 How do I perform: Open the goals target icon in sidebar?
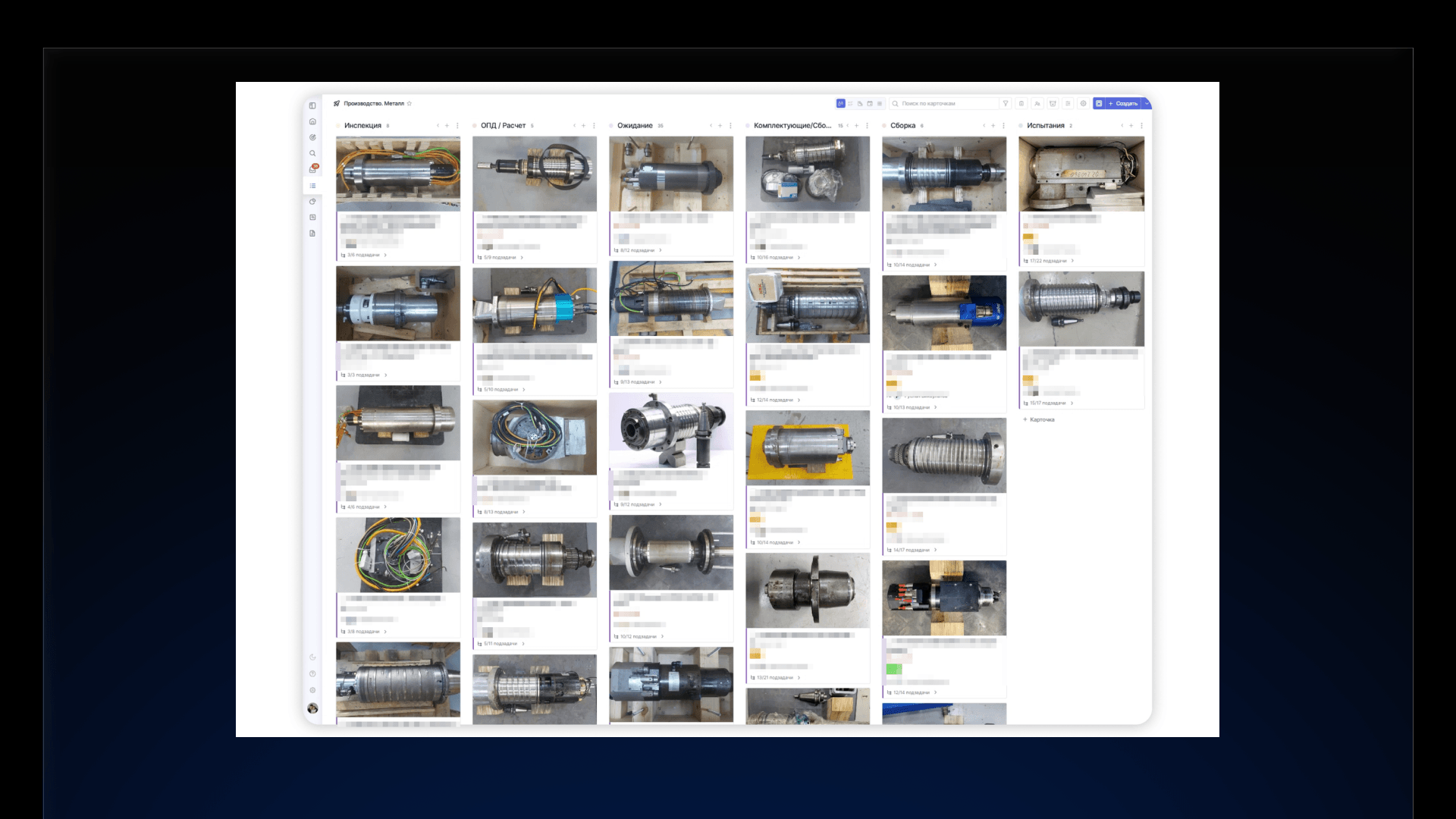(x=312, y=137)
